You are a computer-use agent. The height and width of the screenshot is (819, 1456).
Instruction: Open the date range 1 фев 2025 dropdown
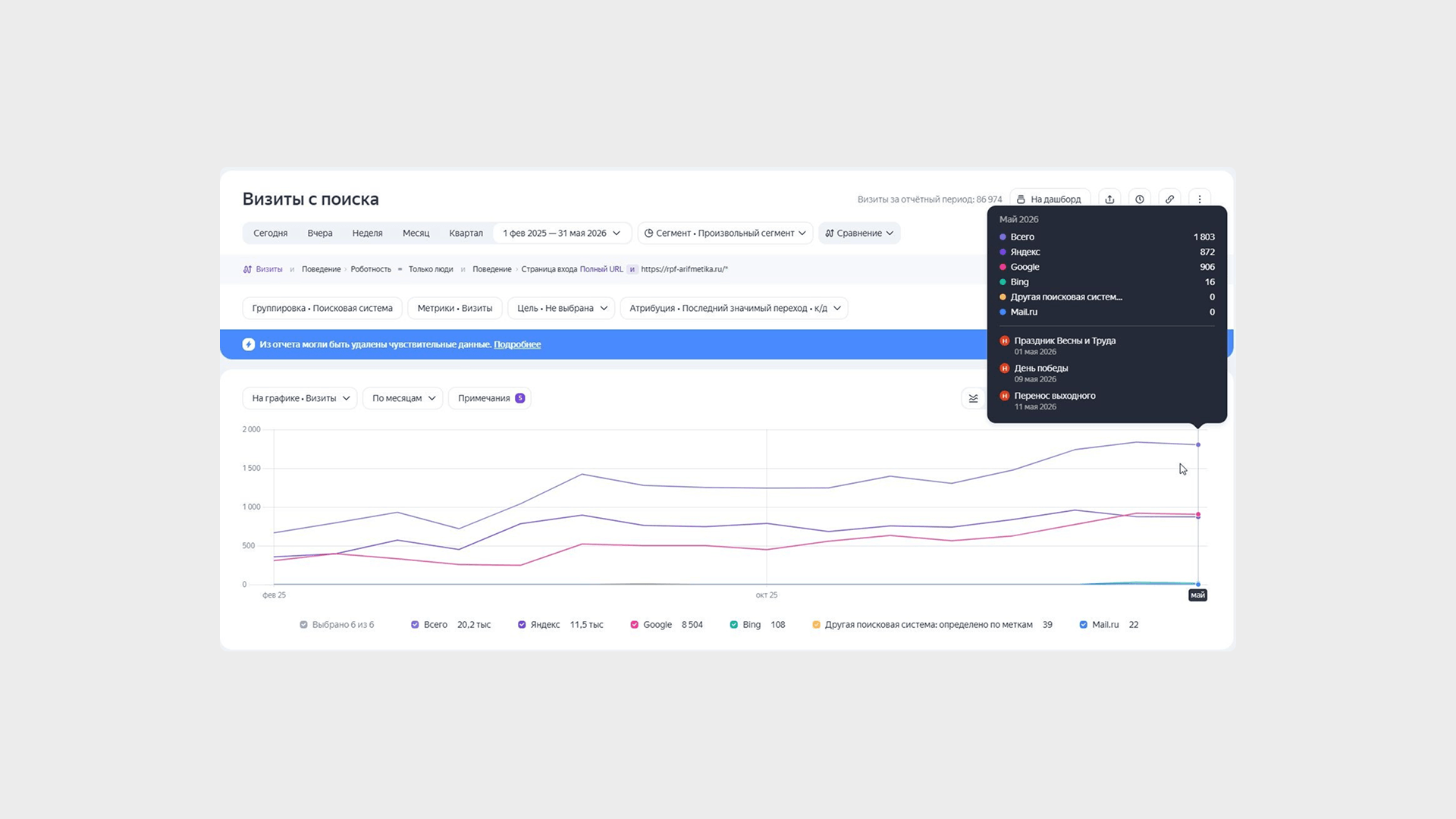coord(561,233)
